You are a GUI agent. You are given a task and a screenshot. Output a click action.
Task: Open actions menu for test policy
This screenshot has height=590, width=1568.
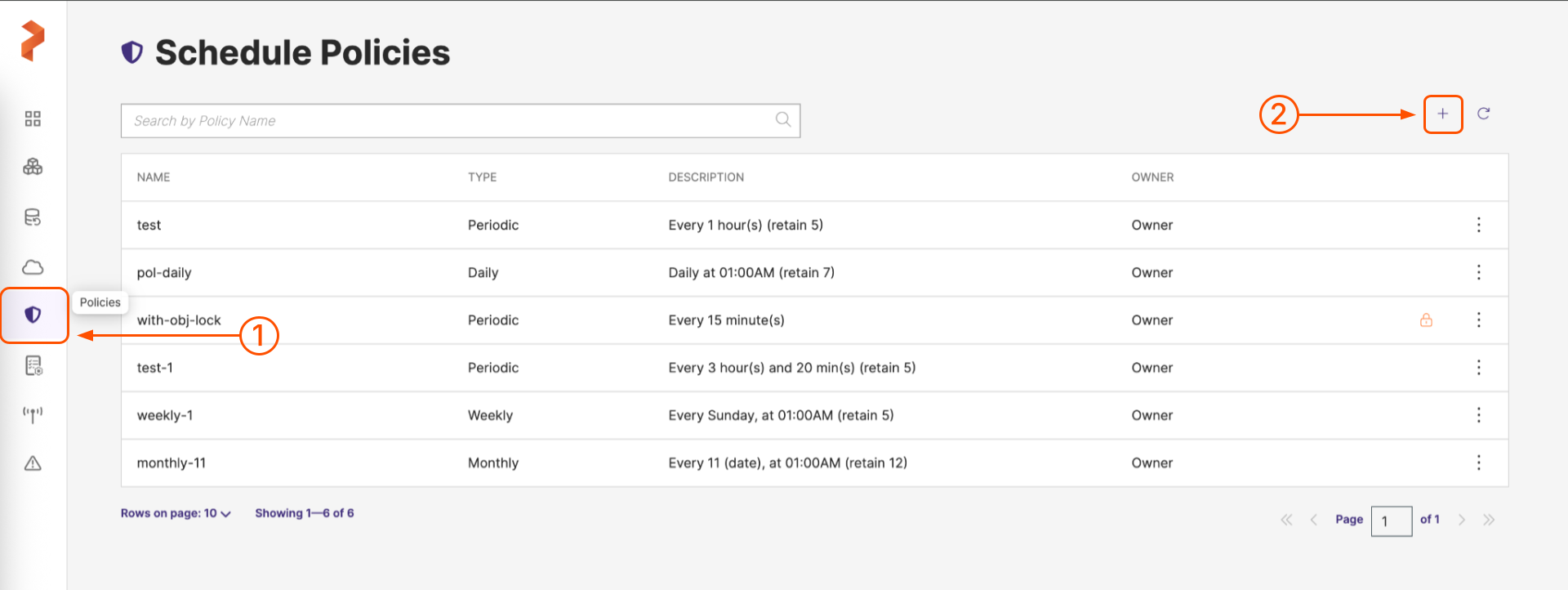point(1478,225)
